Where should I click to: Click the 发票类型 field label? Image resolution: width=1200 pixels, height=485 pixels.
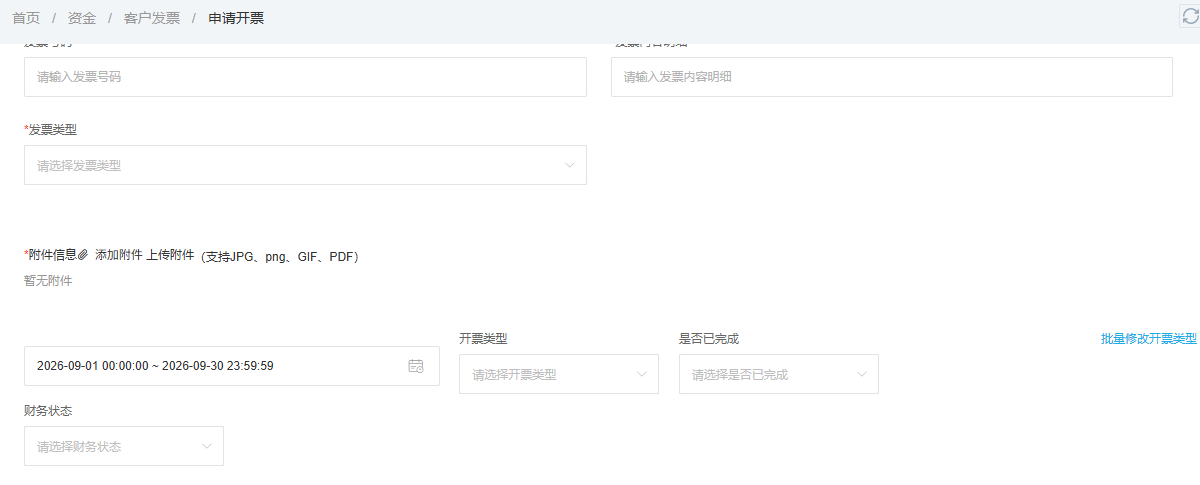[53, 130]
